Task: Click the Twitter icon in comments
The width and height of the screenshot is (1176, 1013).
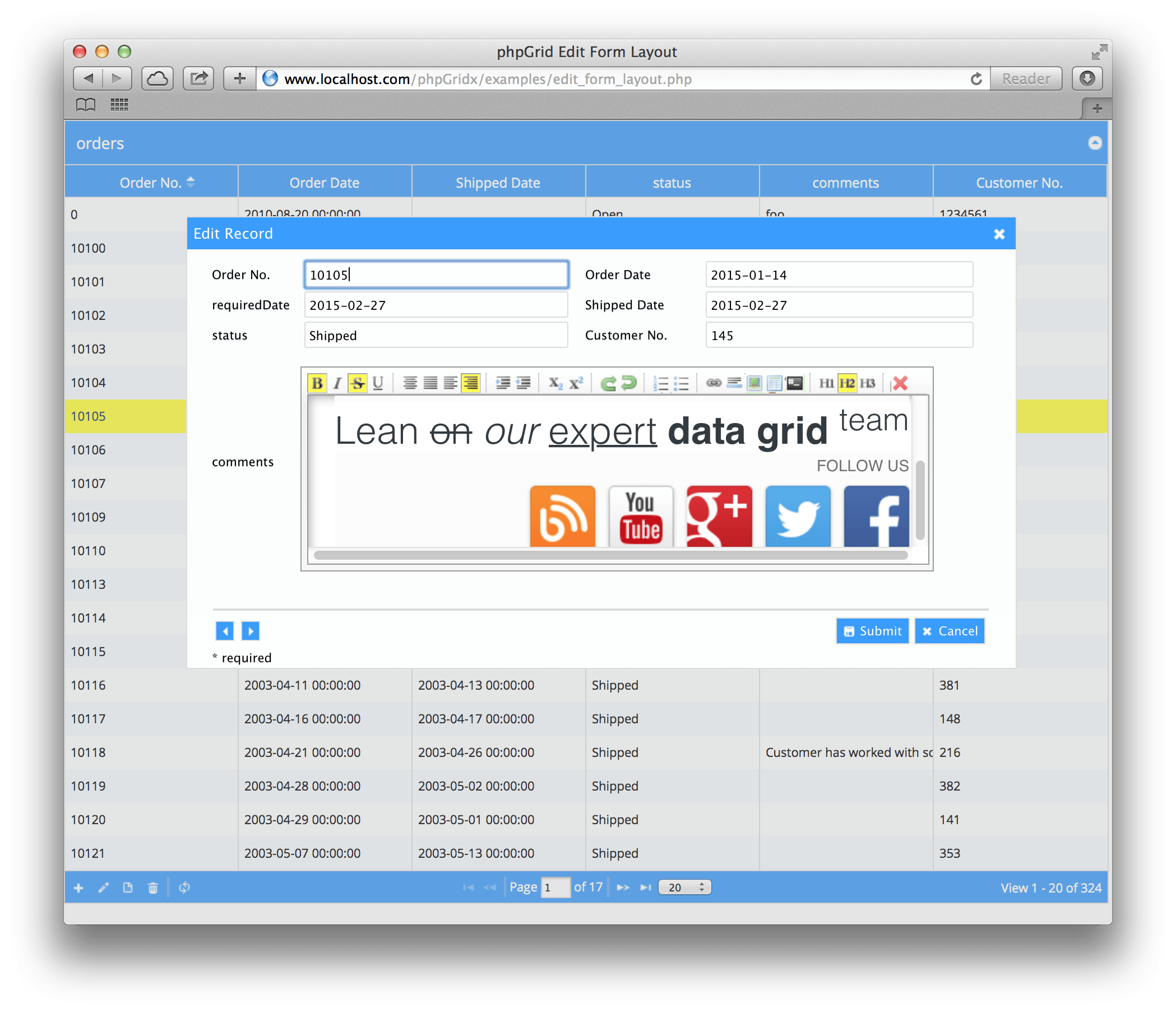Action: 798,516
